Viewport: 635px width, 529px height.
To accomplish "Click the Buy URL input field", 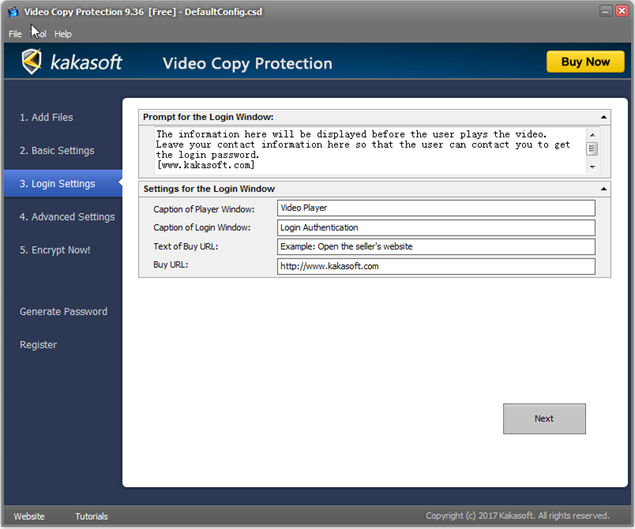I will point(436,267).
